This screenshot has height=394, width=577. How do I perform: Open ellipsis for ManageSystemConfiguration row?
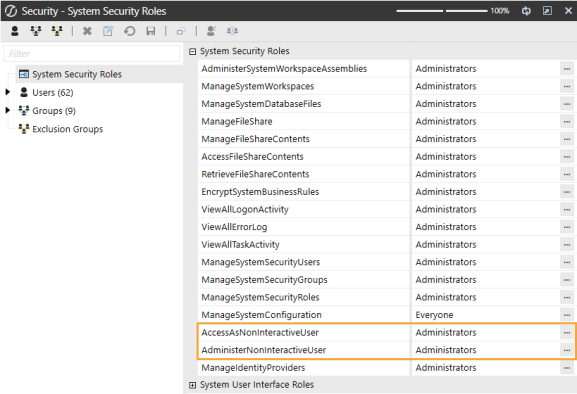pos(567,315)
